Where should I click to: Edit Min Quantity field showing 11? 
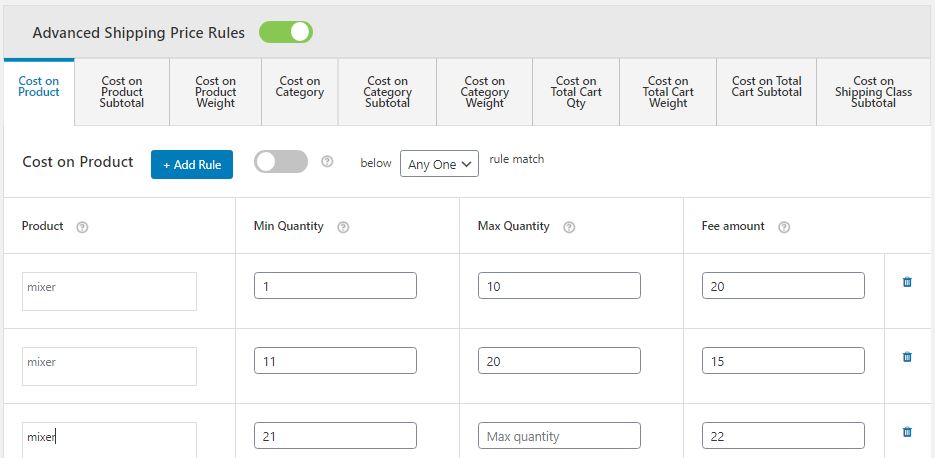tap(335, 361)
